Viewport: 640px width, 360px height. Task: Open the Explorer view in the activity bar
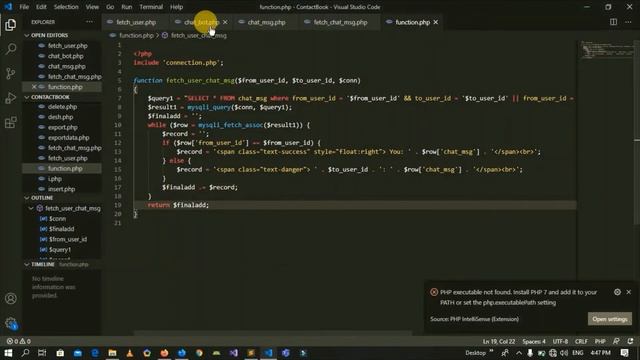tap(11, 25)
